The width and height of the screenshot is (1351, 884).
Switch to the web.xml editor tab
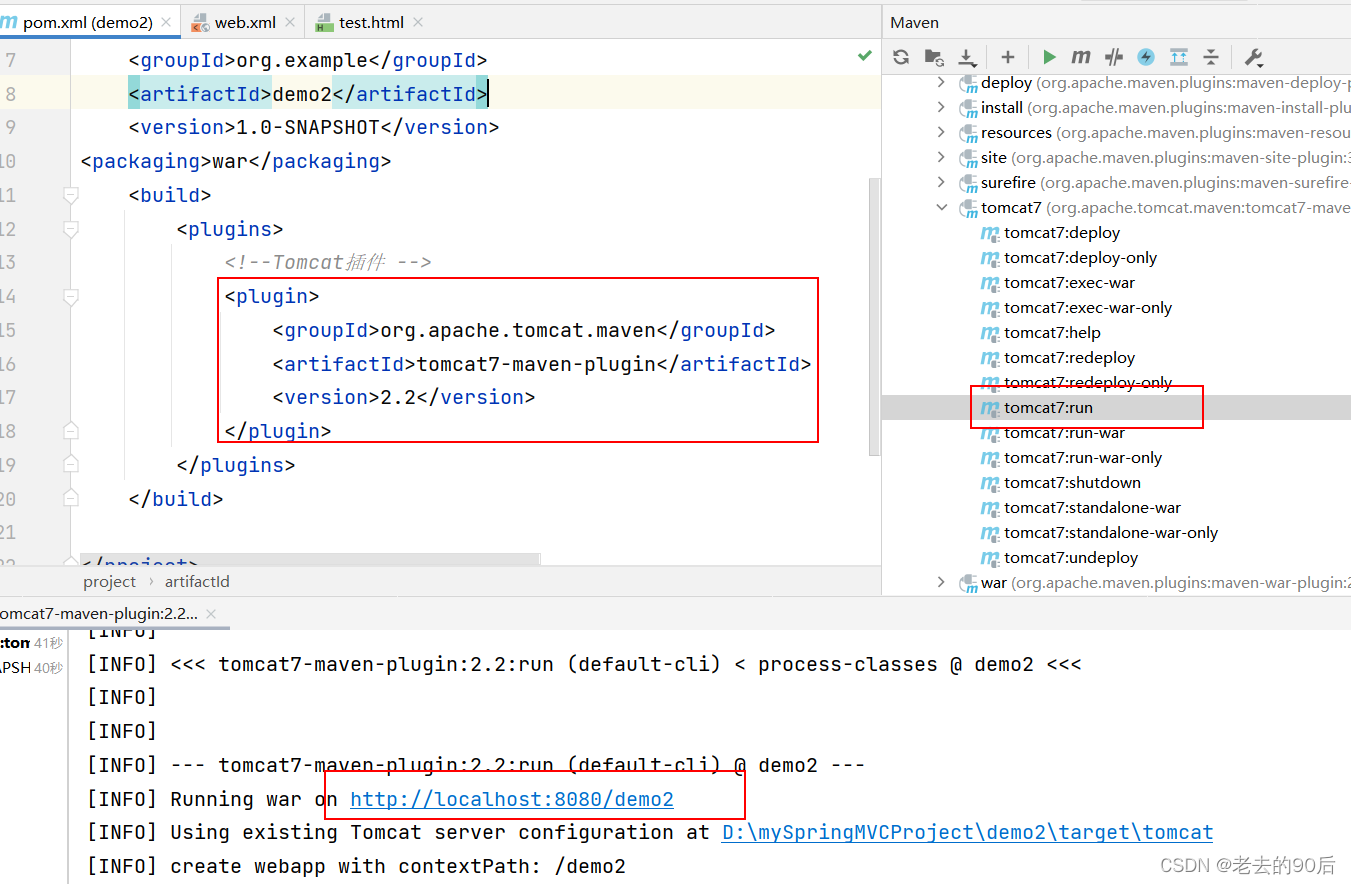tap(245, 22)
